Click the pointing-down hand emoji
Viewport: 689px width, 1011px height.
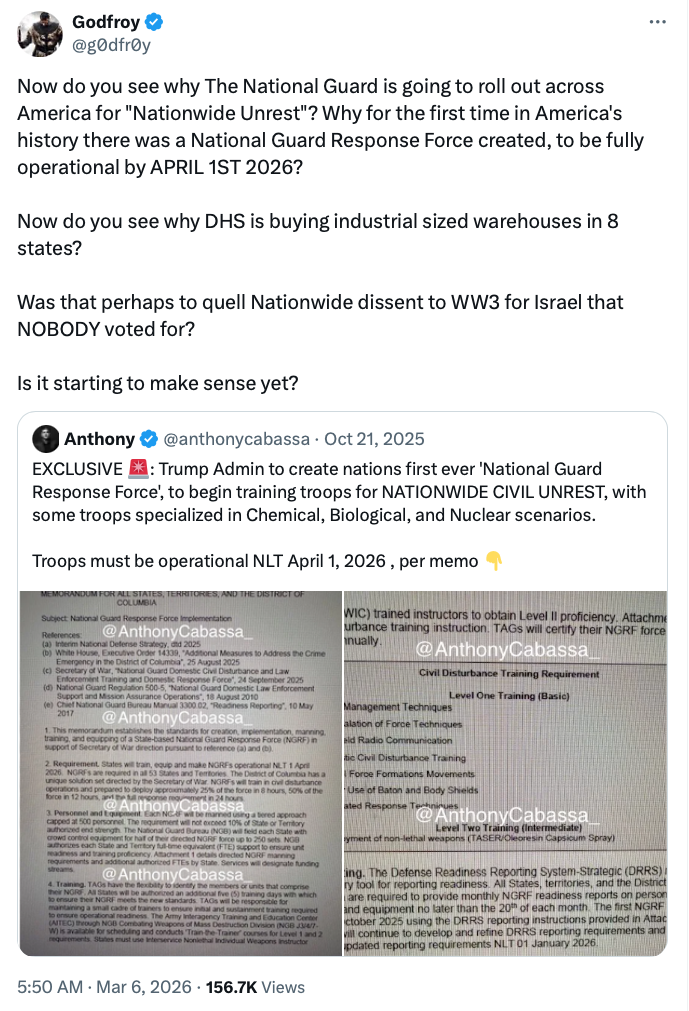(494, 561)
